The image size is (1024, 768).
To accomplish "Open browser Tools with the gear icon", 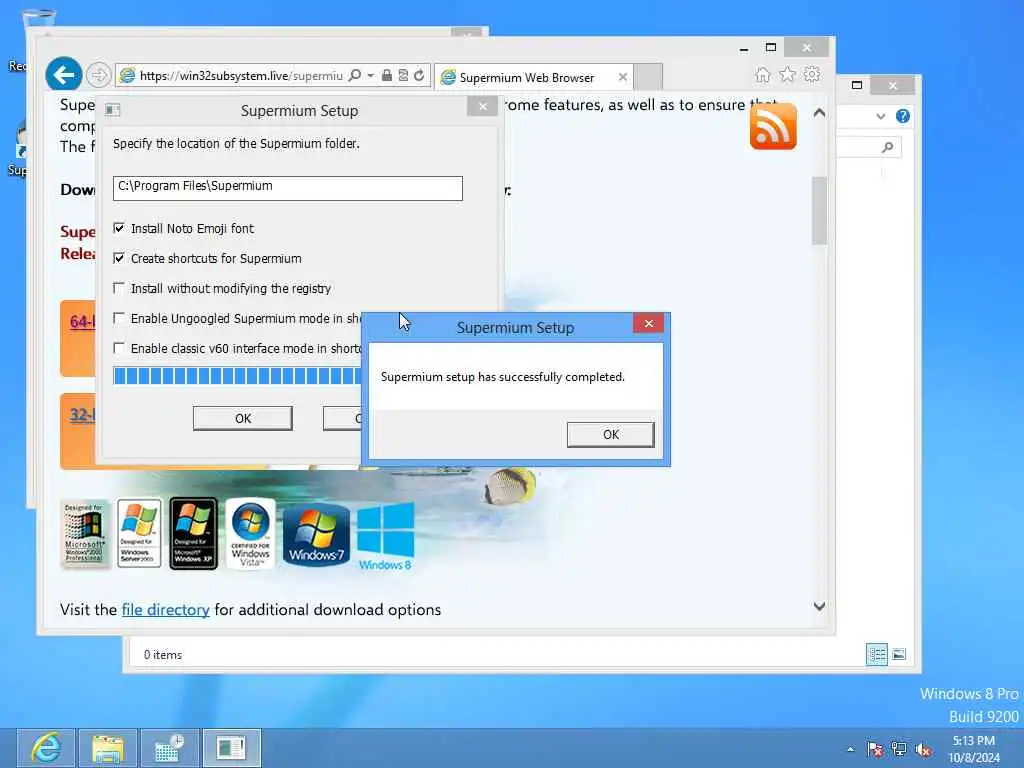I will click(x=812, y=74).
